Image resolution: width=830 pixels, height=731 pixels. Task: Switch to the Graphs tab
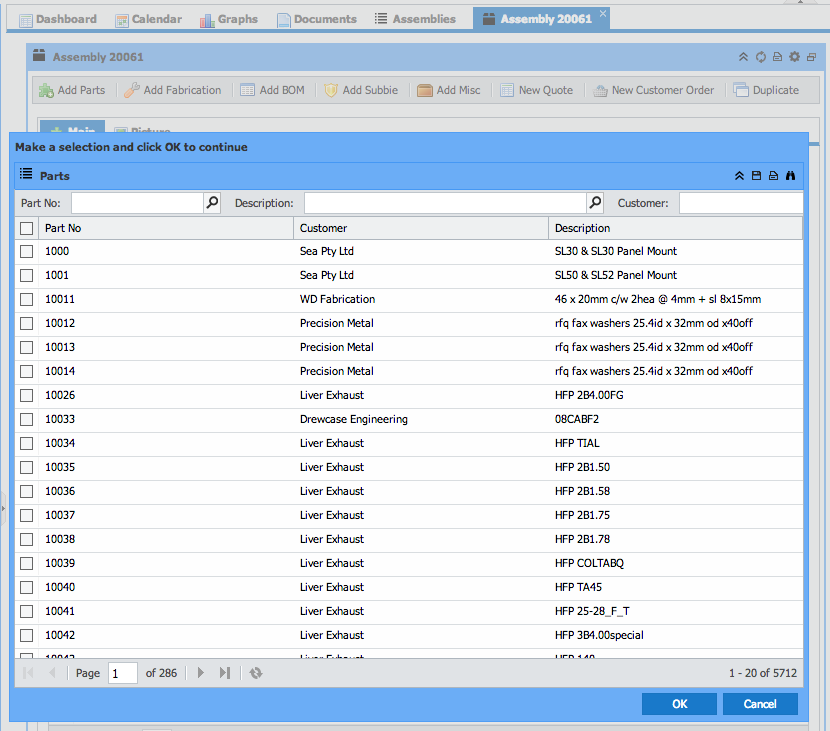click(229, 20)
